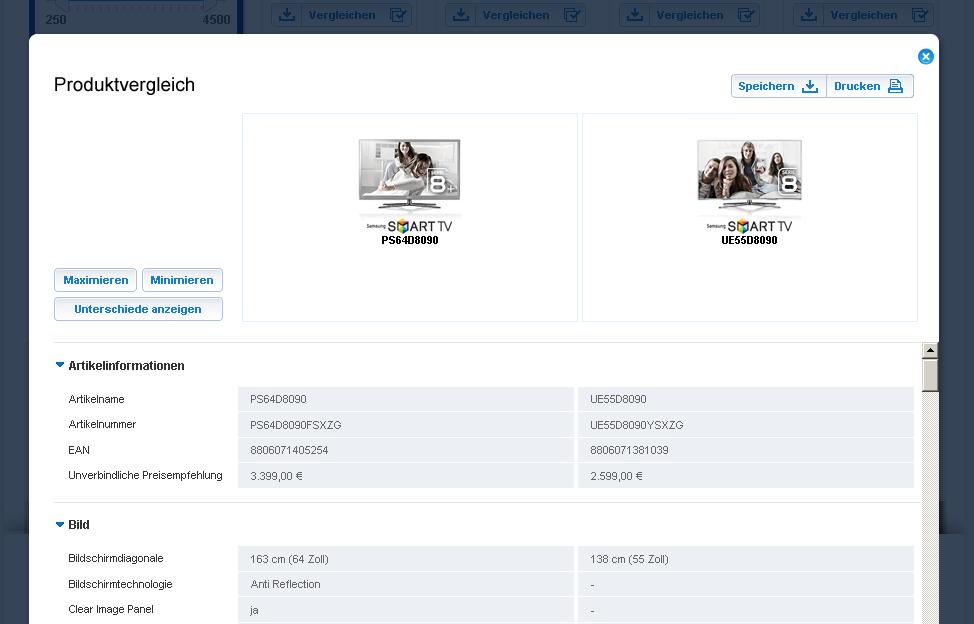Click download icon before second background Vergleichen
Image resolution: width=974 pixels, height=624 pixels.
(461, 14)
